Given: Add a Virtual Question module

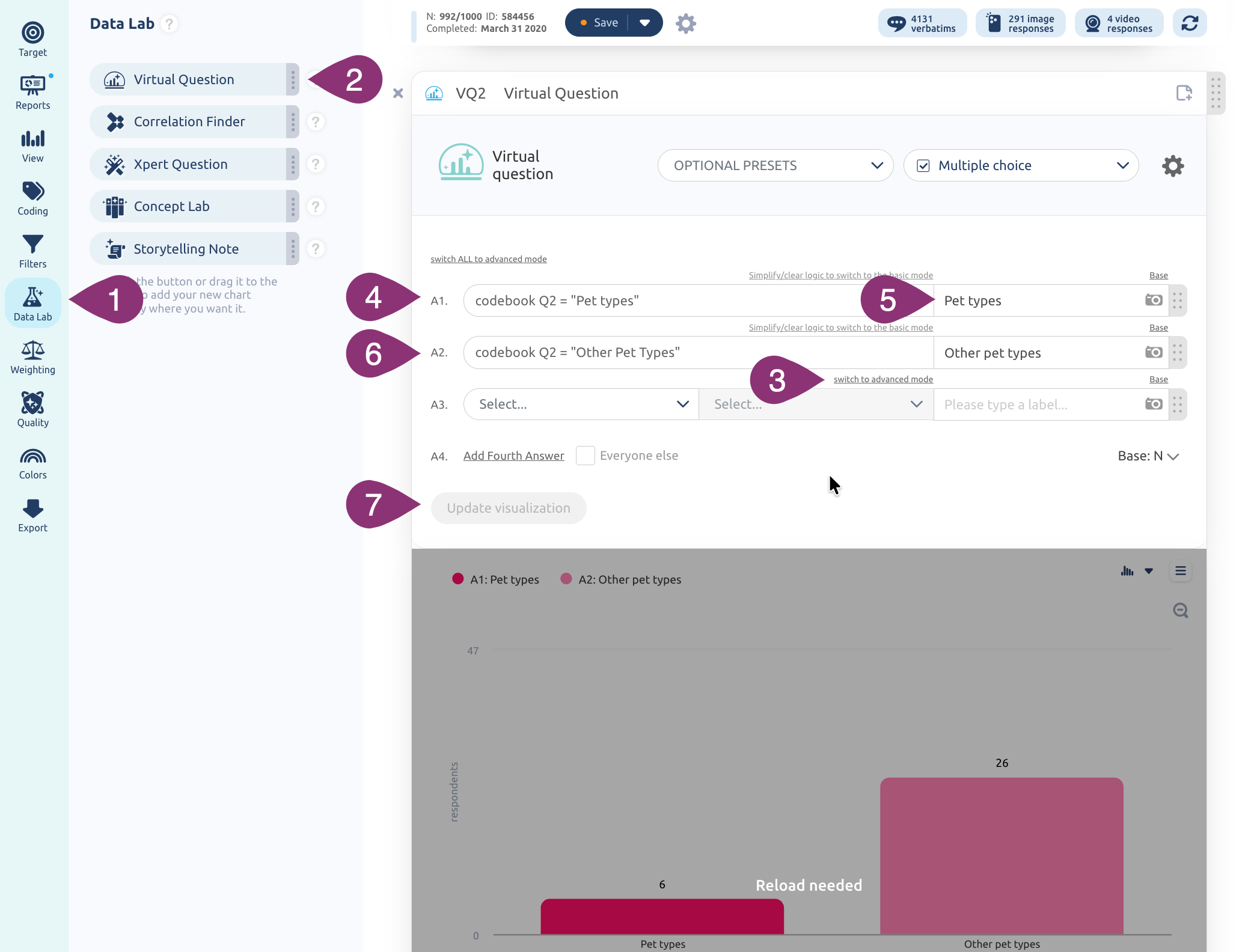Looking at the screenshot, I should [194, 79].
